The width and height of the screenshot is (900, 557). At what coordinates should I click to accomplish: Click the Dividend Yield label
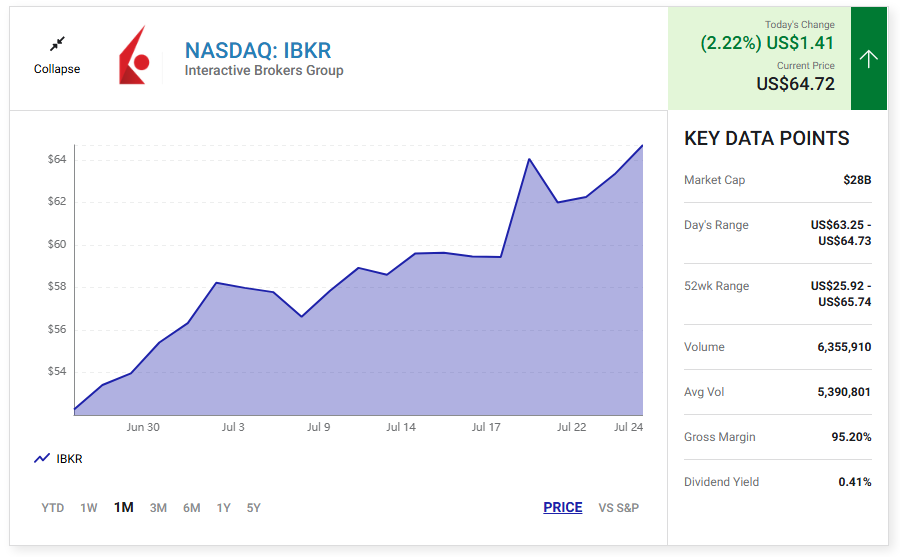721,482
